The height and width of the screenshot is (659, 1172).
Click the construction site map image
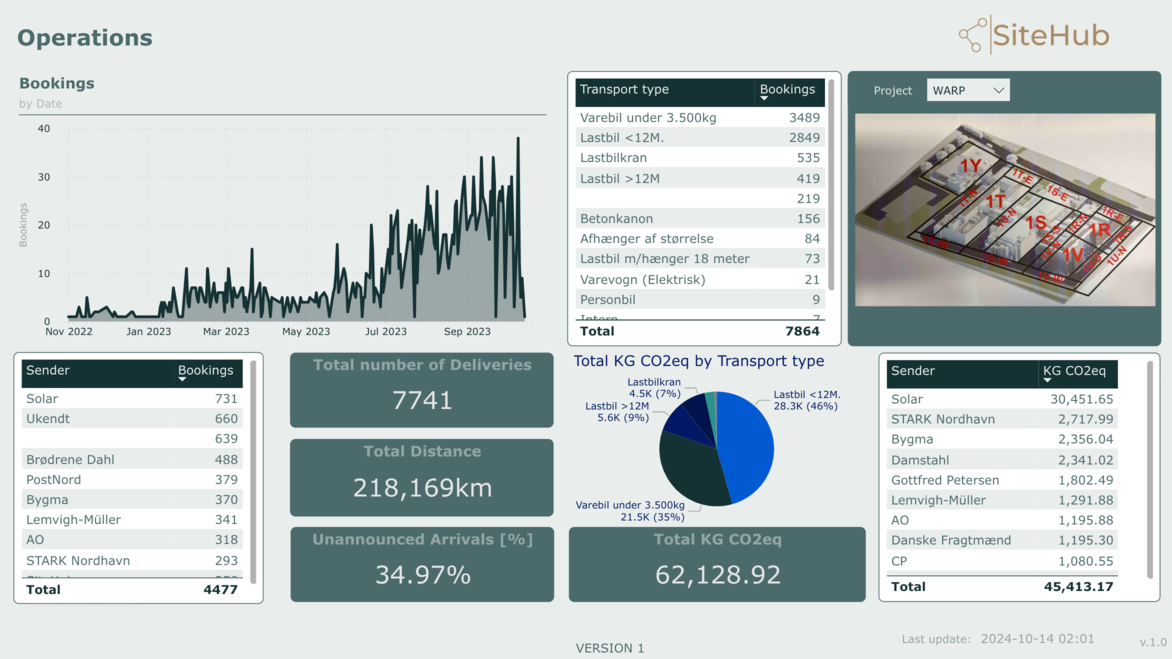1004,210
